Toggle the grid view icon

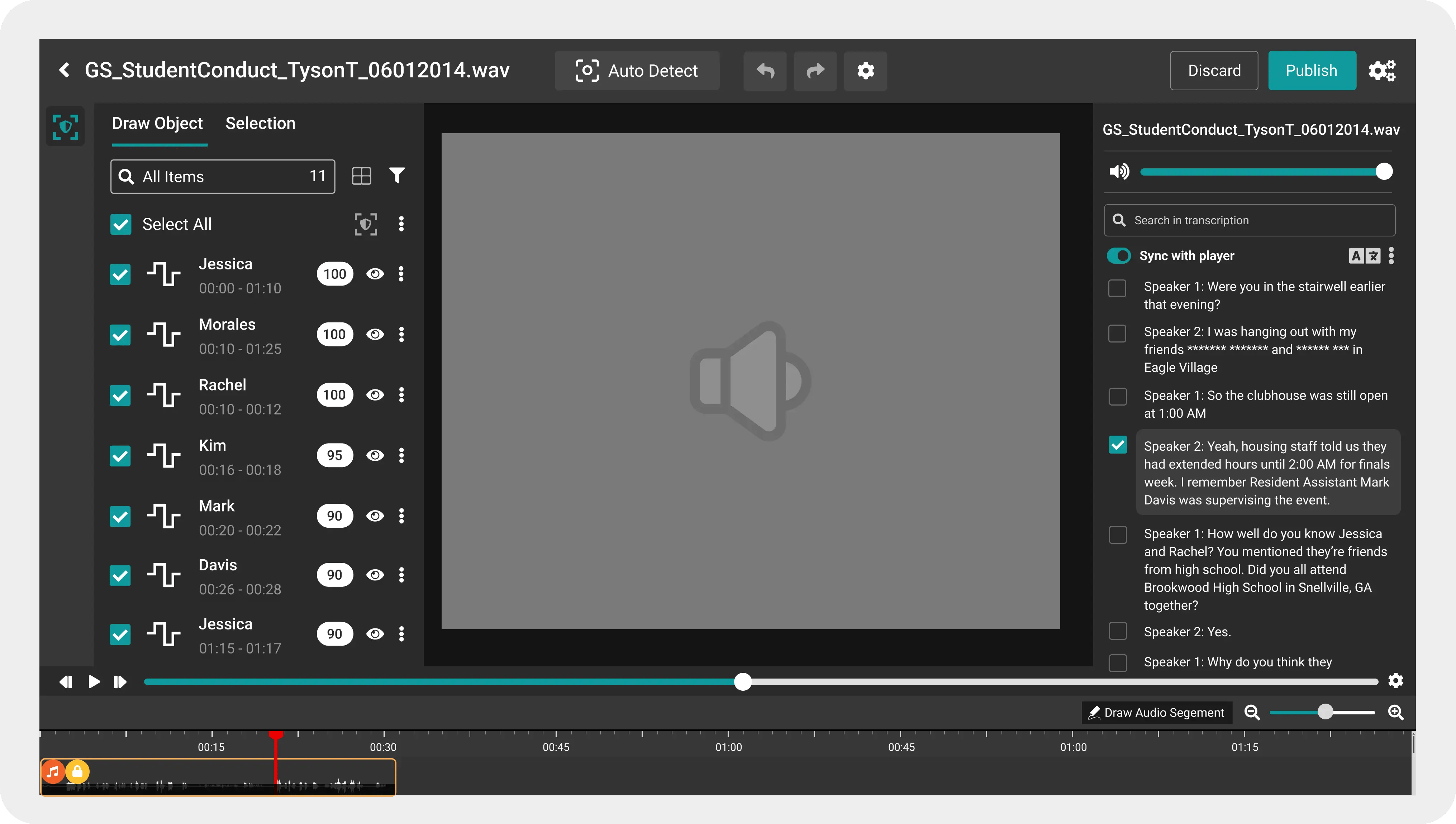pyautogui.click(x=361, y=176)
